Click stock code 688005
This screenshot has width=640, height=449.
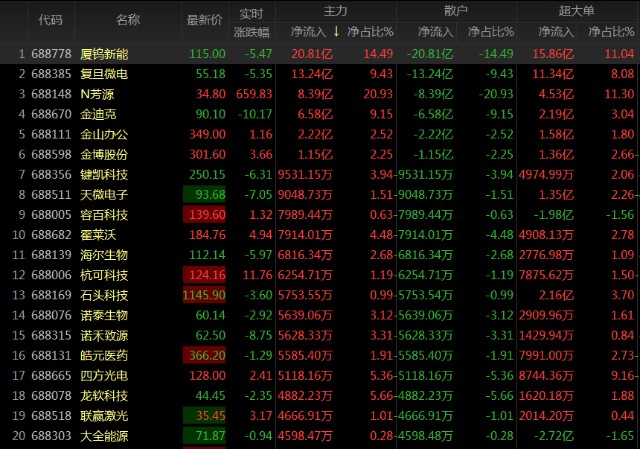pos(51,215)
